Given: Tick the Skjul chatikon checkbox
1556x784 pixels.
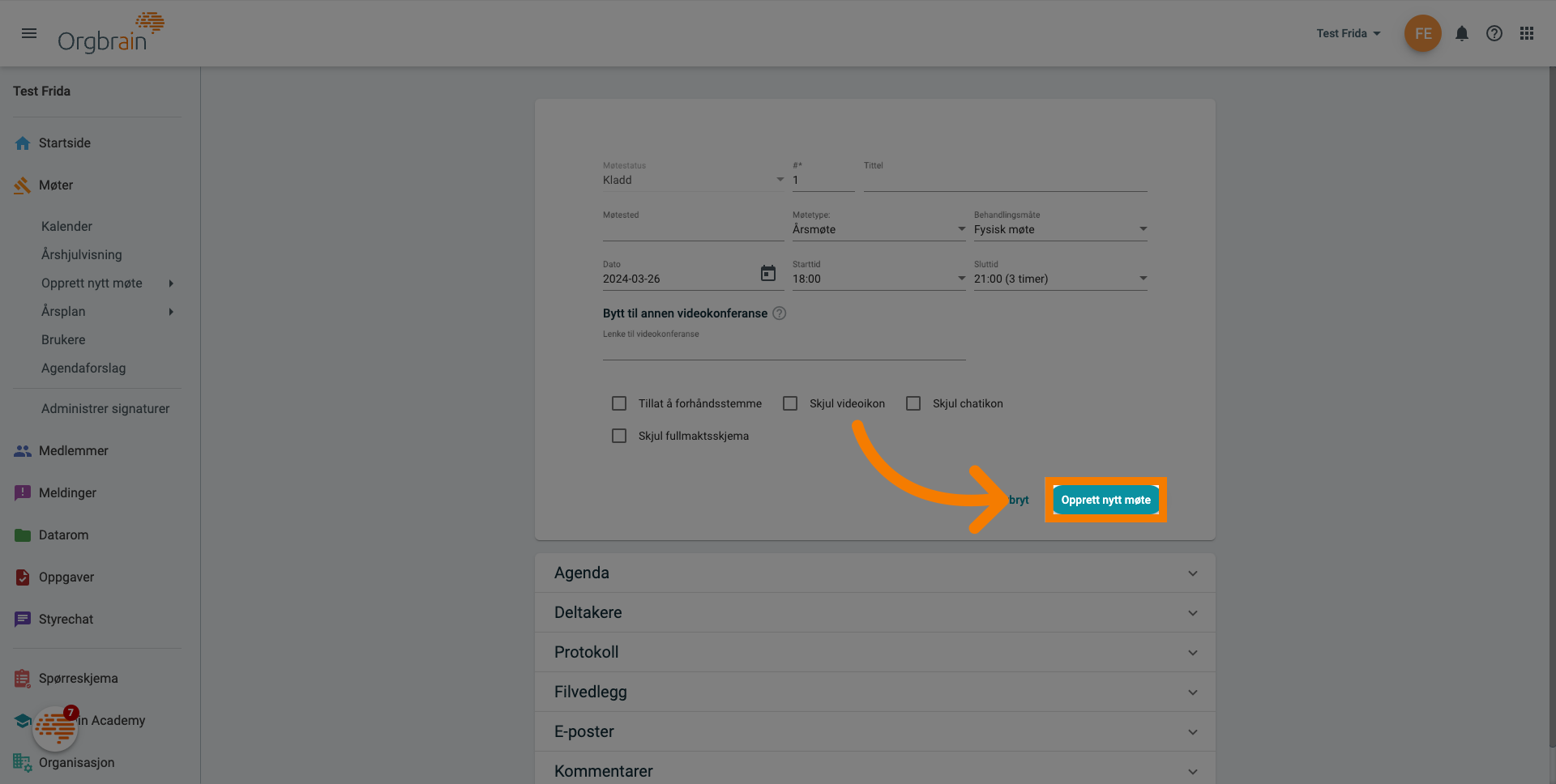Looking at the screenshot, I should click(x=913, y=403).
